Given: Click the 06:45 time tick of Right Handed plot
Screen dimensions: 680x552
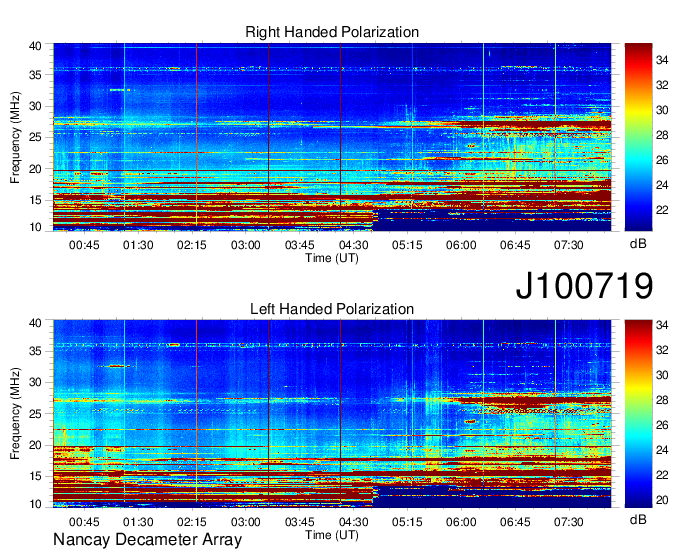Looking at the screenshot, I should [515, 245].
